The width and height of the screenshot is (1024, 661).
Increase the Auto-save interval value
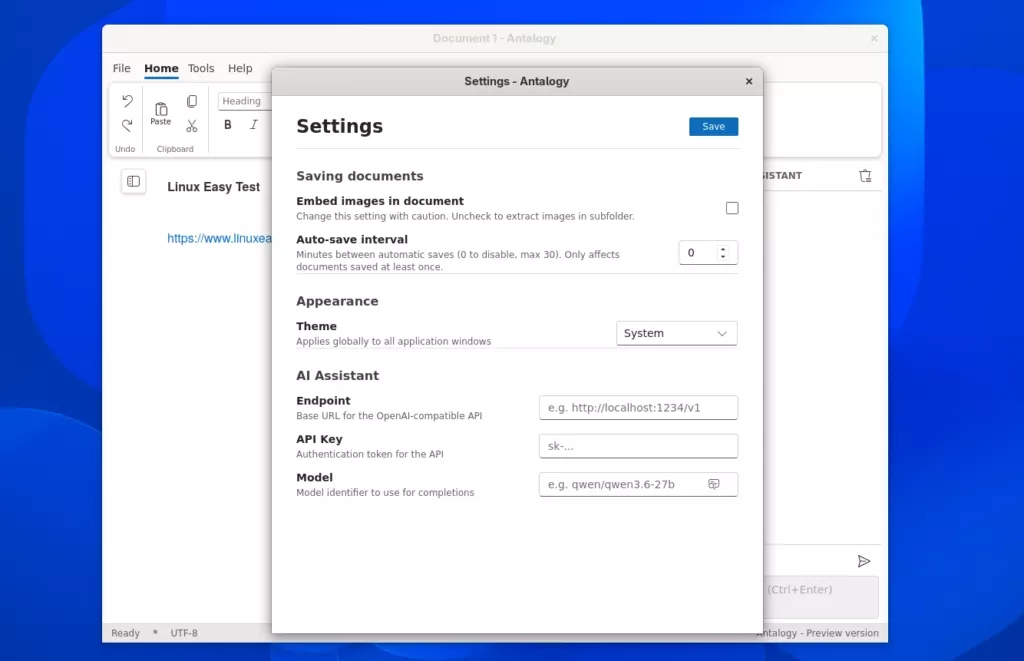[x=723, y=249]
